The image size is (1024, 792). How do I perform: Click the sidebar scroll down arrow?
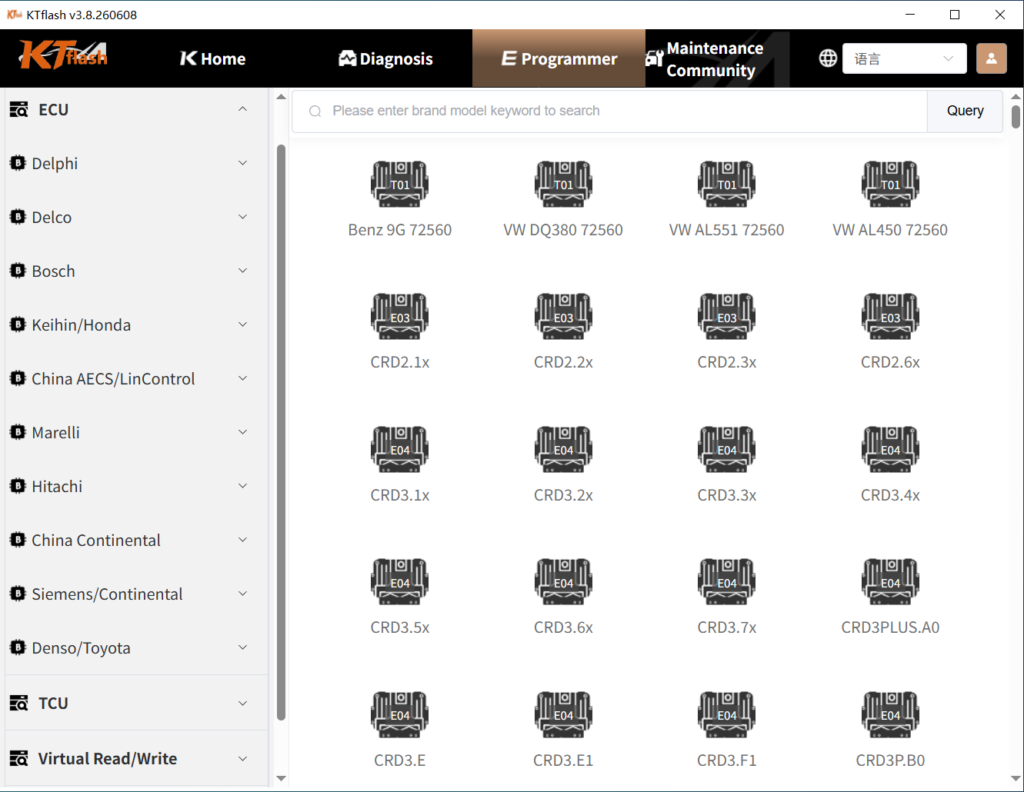pyautogui.click(x=281, y=778)
